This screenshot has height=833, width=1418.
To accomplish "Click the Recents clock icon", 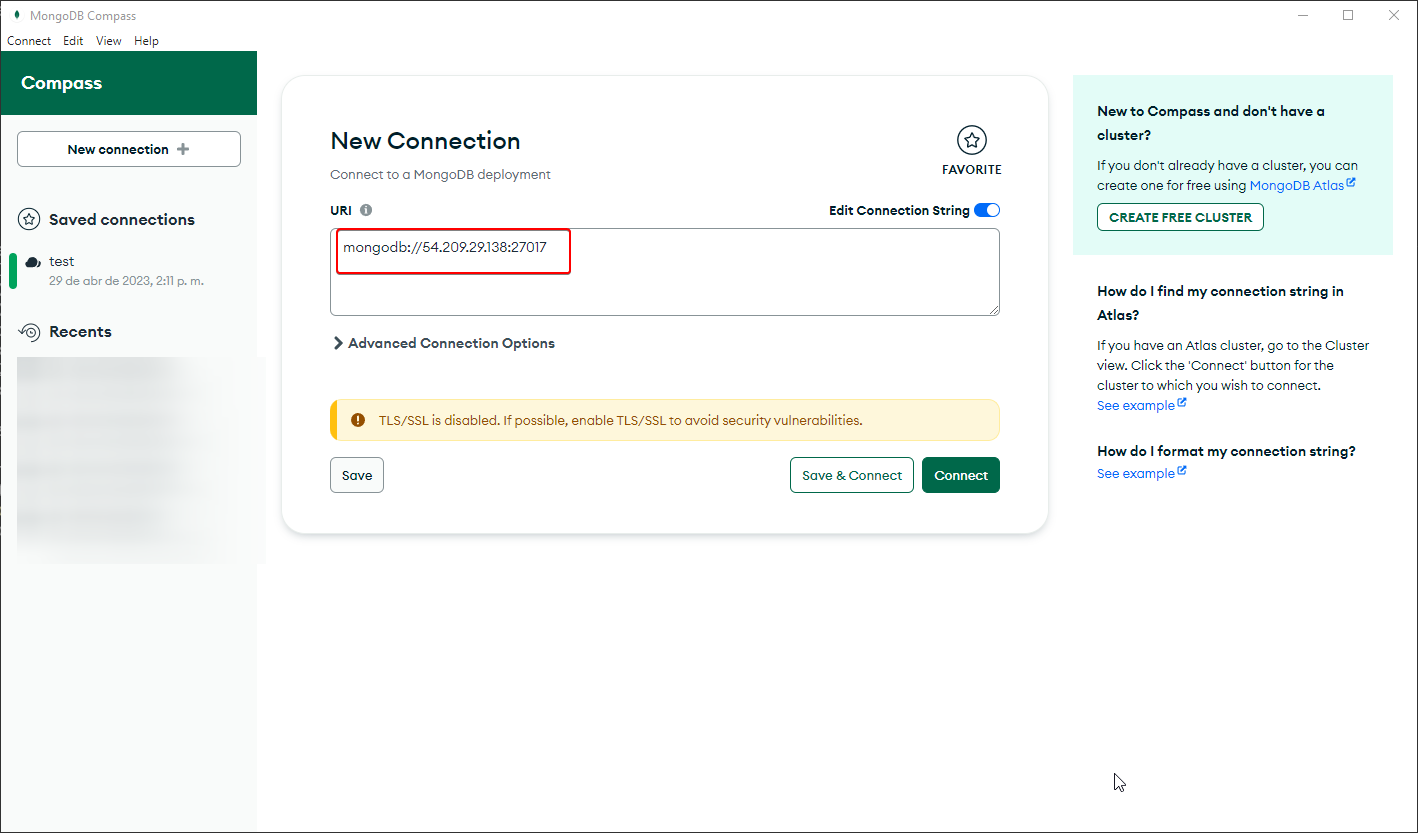I will point(30,332).
